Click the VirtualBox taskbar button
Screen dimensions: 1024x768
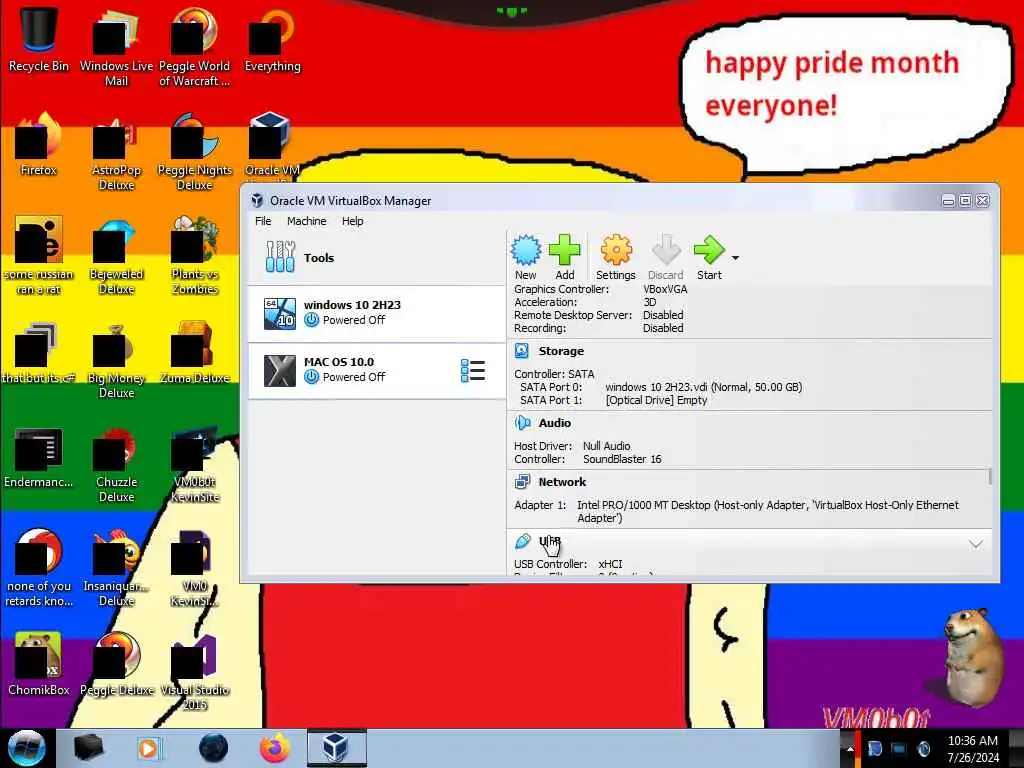coord(336,748)
